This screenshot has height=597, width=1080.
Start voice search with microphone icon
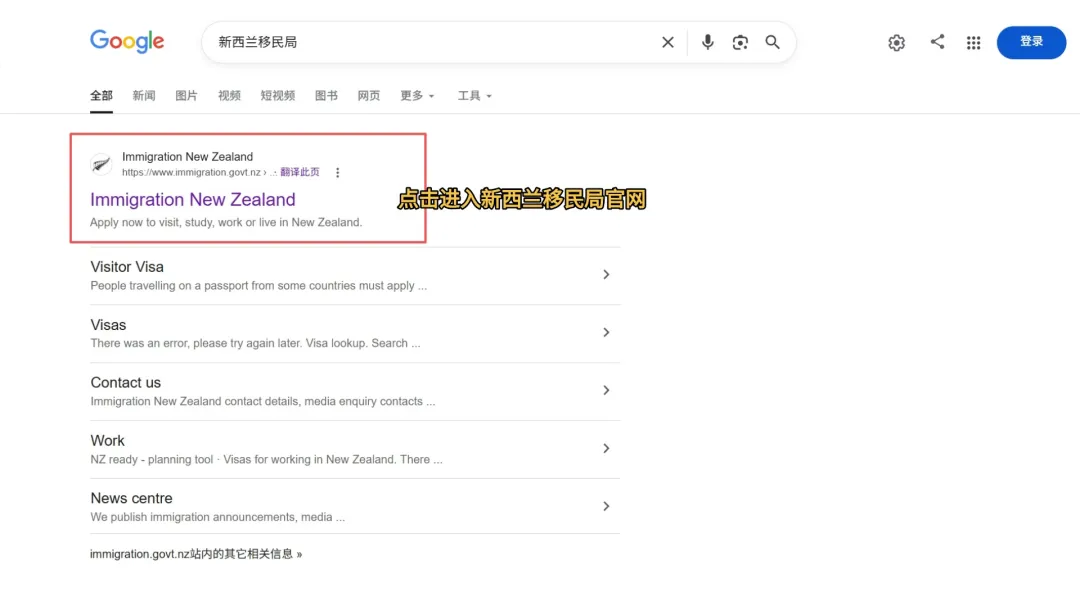tap(707, 42)
